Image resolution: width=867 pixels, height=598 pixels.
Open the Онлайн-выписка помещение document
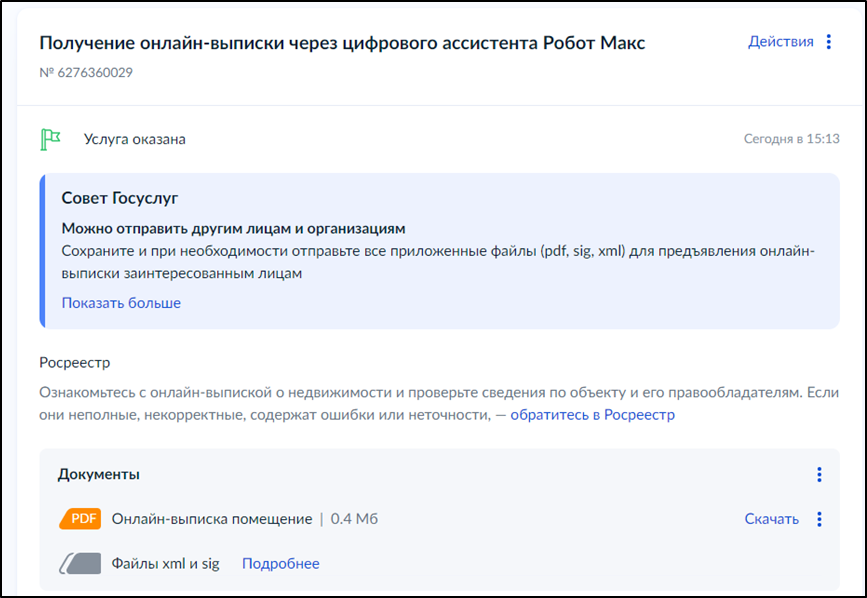[x=212, y=519]
